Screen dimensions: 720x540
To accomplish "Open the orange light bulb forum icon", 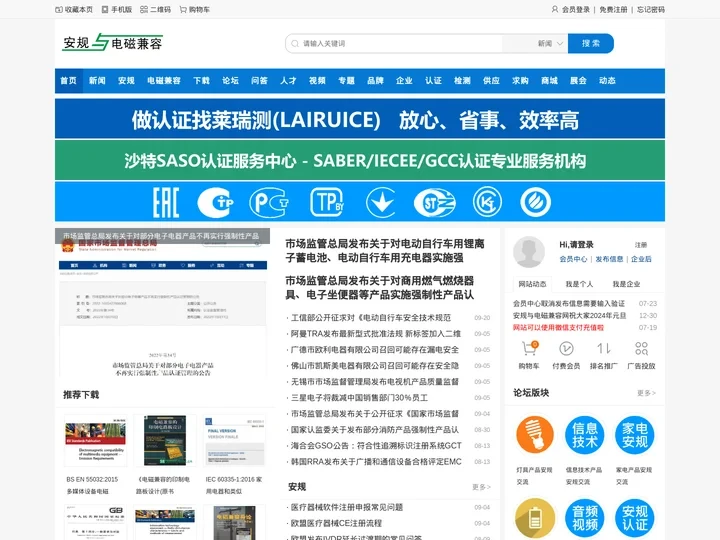I will [x=534, y=435].
